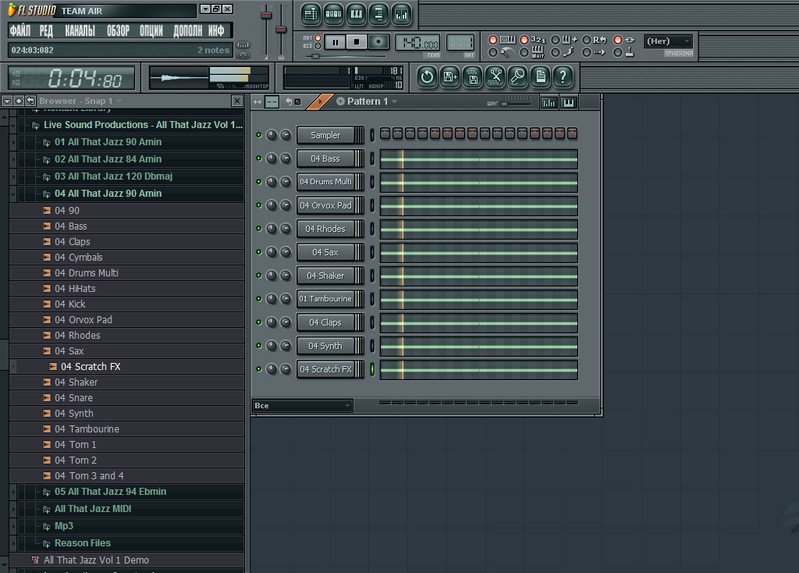Click the undo history icon
799x573 pixels.
click(426, 76)
